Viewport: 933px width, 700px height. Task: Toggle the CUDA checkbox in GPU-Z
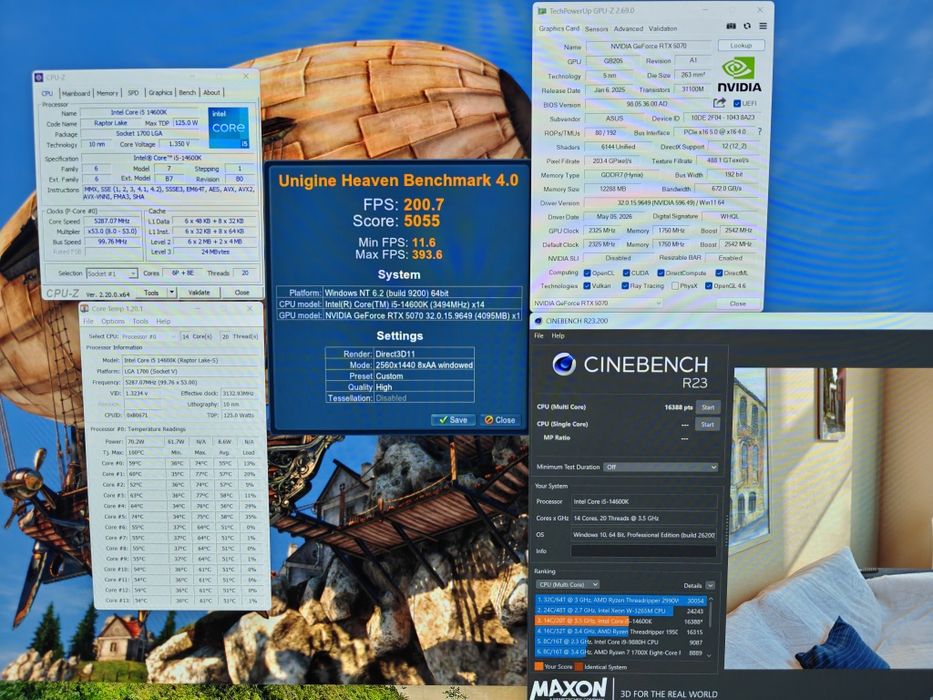pos(626,273)
